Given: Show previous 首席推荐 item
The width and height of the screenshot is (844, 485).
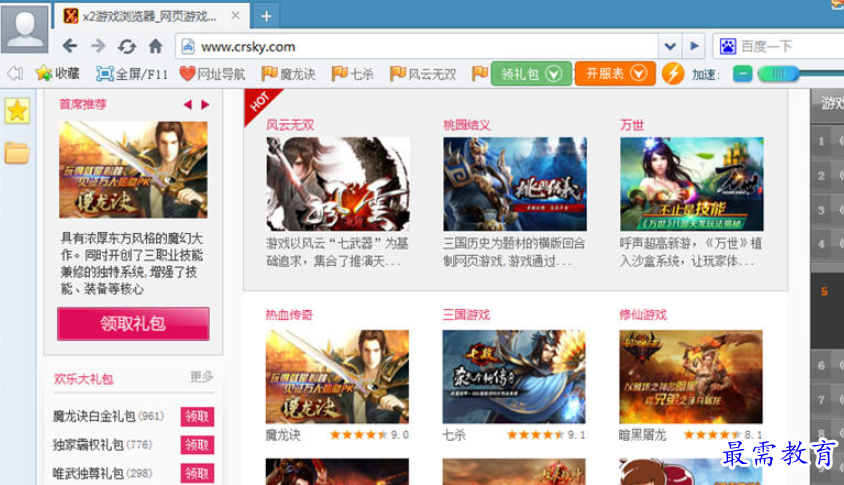Looking at the screenshot, I should pyautogui.click(x=187, y=104).
